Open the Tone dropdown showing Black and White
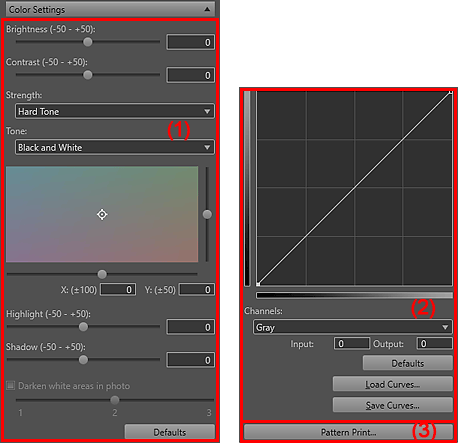The height and width of the screenshot is (443, 458). (115, 147)
